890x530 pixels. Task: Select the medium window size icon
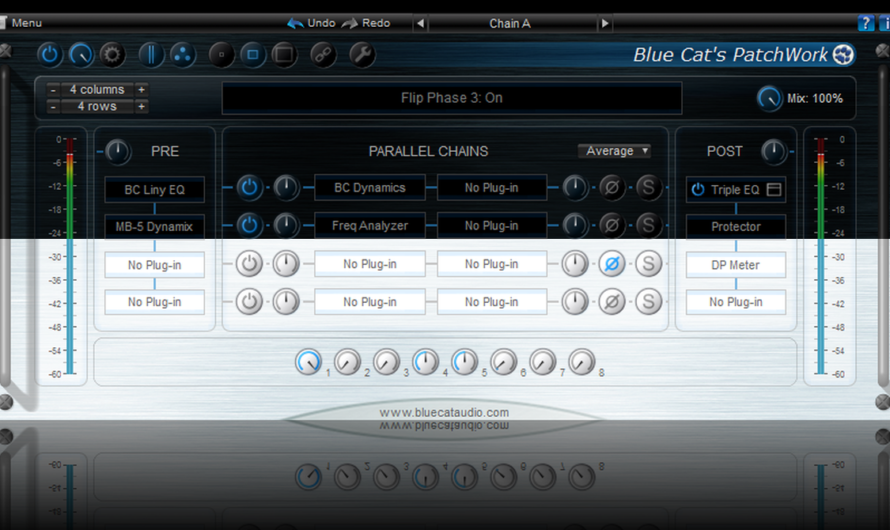pyautogui.click(x=253, y=55)
